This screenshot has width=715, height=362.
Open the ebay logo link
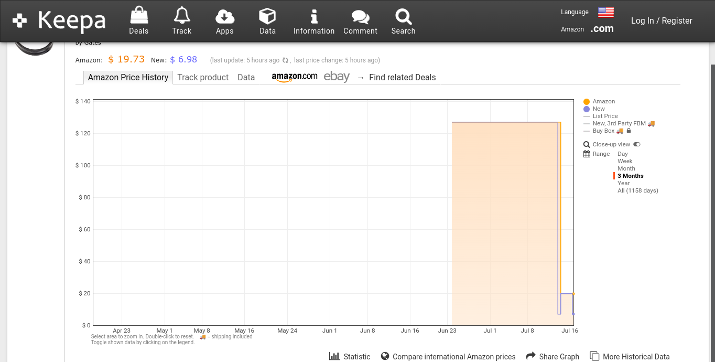(x=337, y=77)
